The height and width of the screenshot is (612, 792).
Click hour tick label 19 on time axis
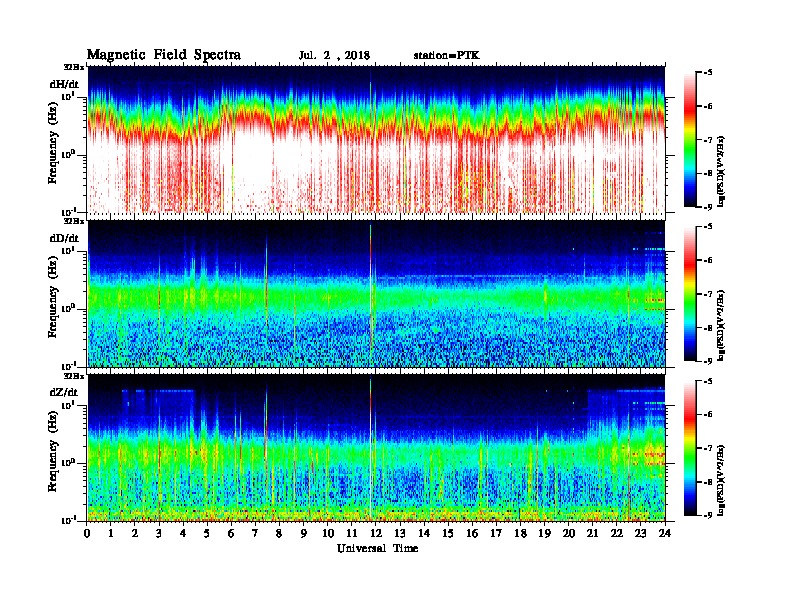pos(544,533)
